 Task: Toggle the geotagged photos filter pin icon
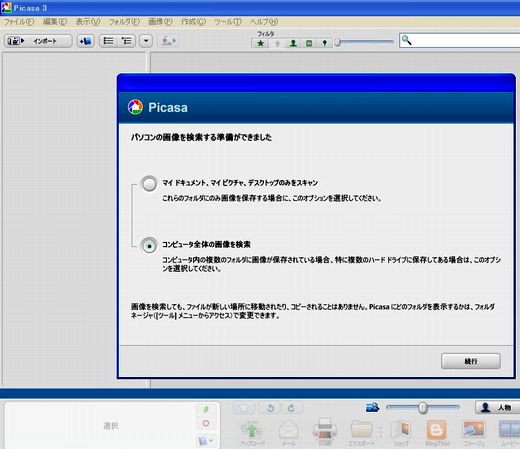pyautogui.click(x=325, y=43)
